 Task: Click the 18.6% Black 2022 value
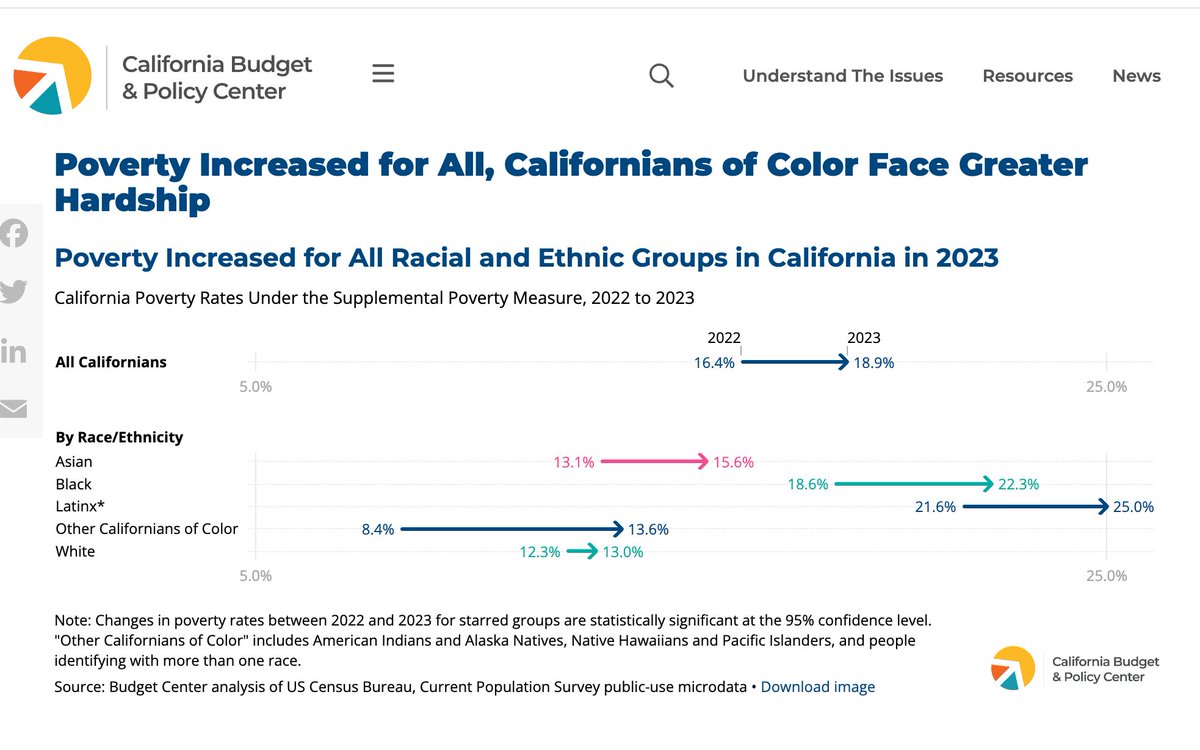point(807,485)
